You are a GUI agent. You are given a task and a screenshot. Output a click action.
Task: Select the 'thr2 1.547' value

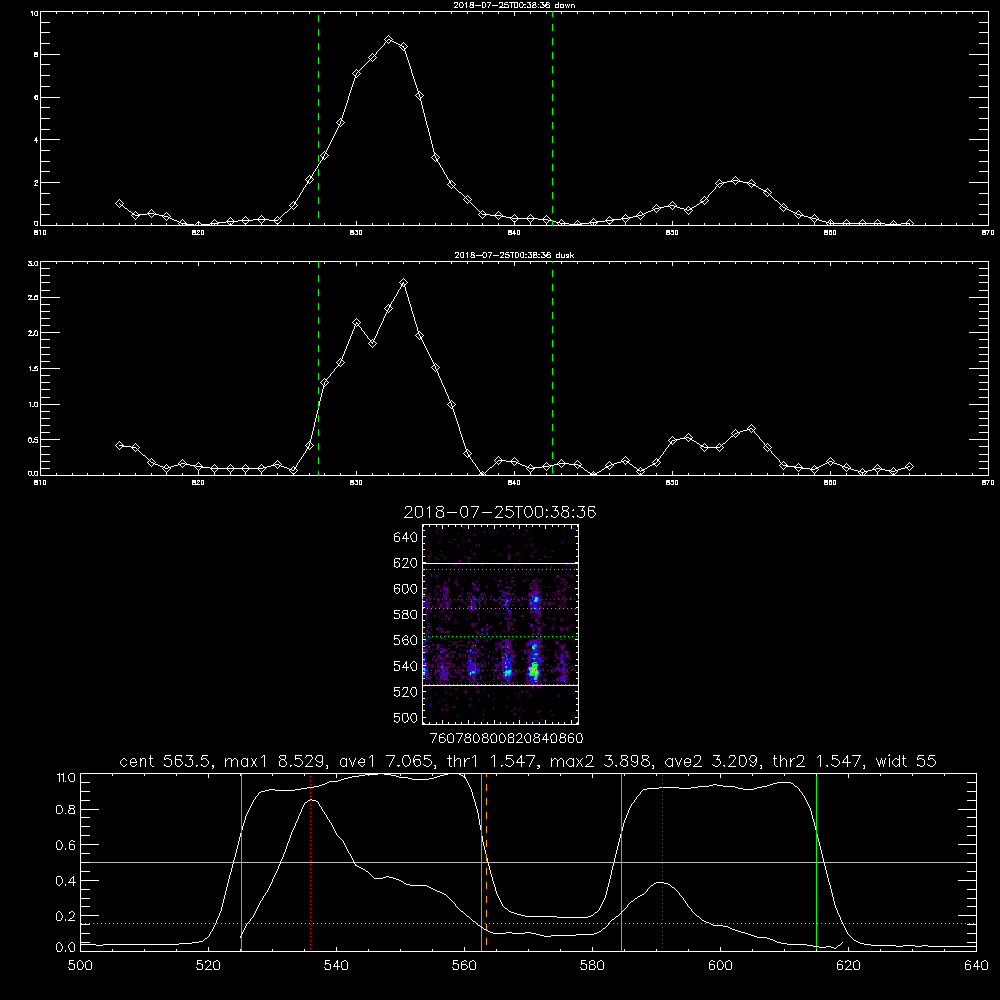click(x=817, y=761)
